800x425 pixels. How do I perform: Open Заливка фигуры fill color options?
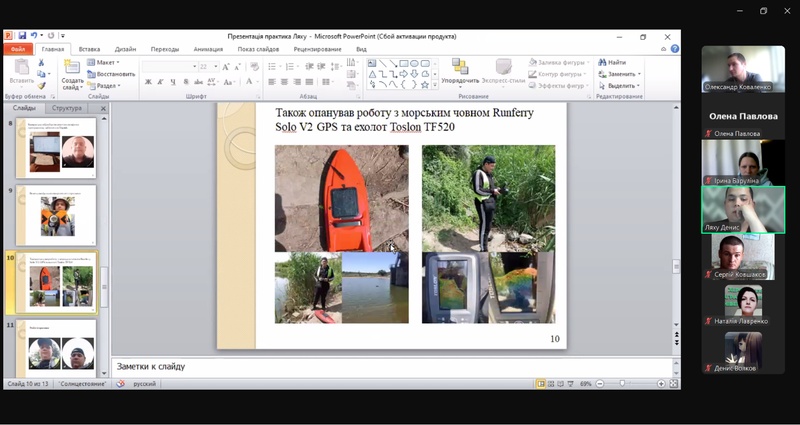pos(557,62)
